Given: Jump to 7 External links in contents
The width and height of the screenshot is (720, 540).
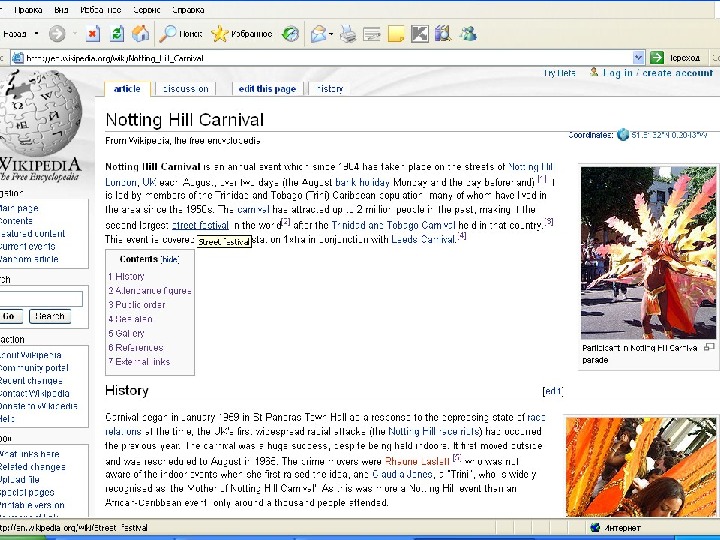Looking at the screenshot, I should [x=139, y=362].
